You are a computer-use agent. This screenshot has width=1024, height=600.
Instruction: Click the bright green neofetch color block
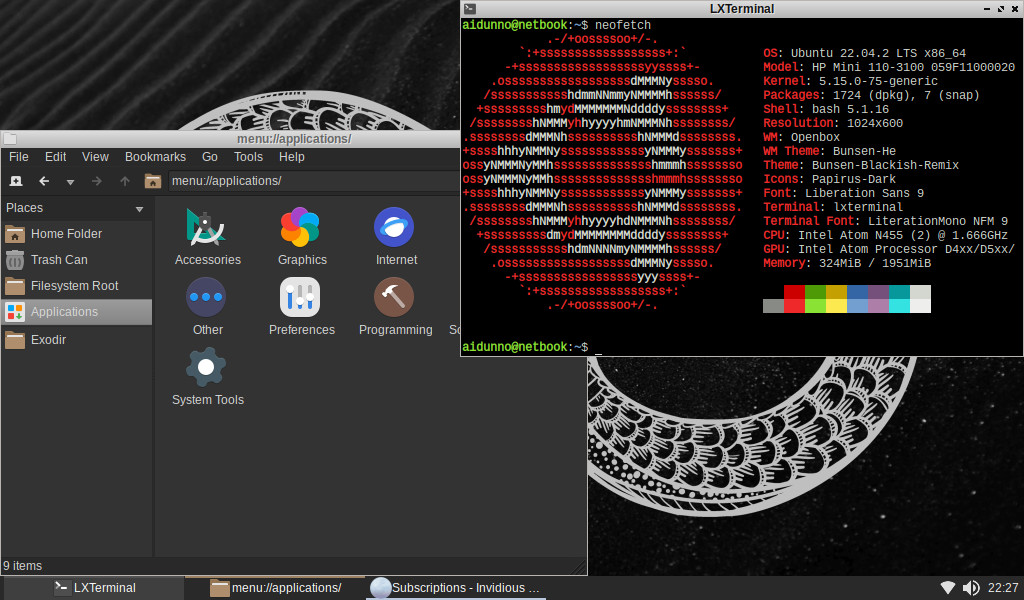[815, 306]
